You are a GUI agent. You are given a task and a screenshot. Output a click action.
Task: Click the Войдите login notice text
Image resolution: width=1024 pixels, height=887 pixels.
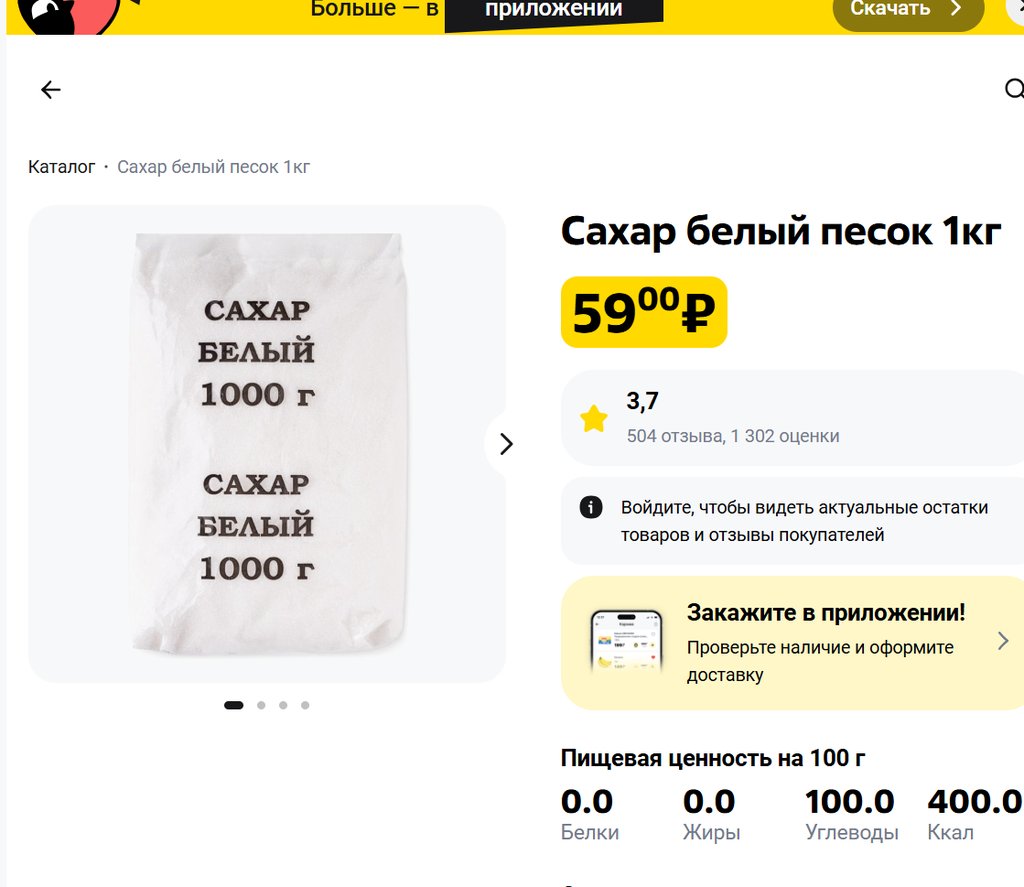[x=804, y=521]
